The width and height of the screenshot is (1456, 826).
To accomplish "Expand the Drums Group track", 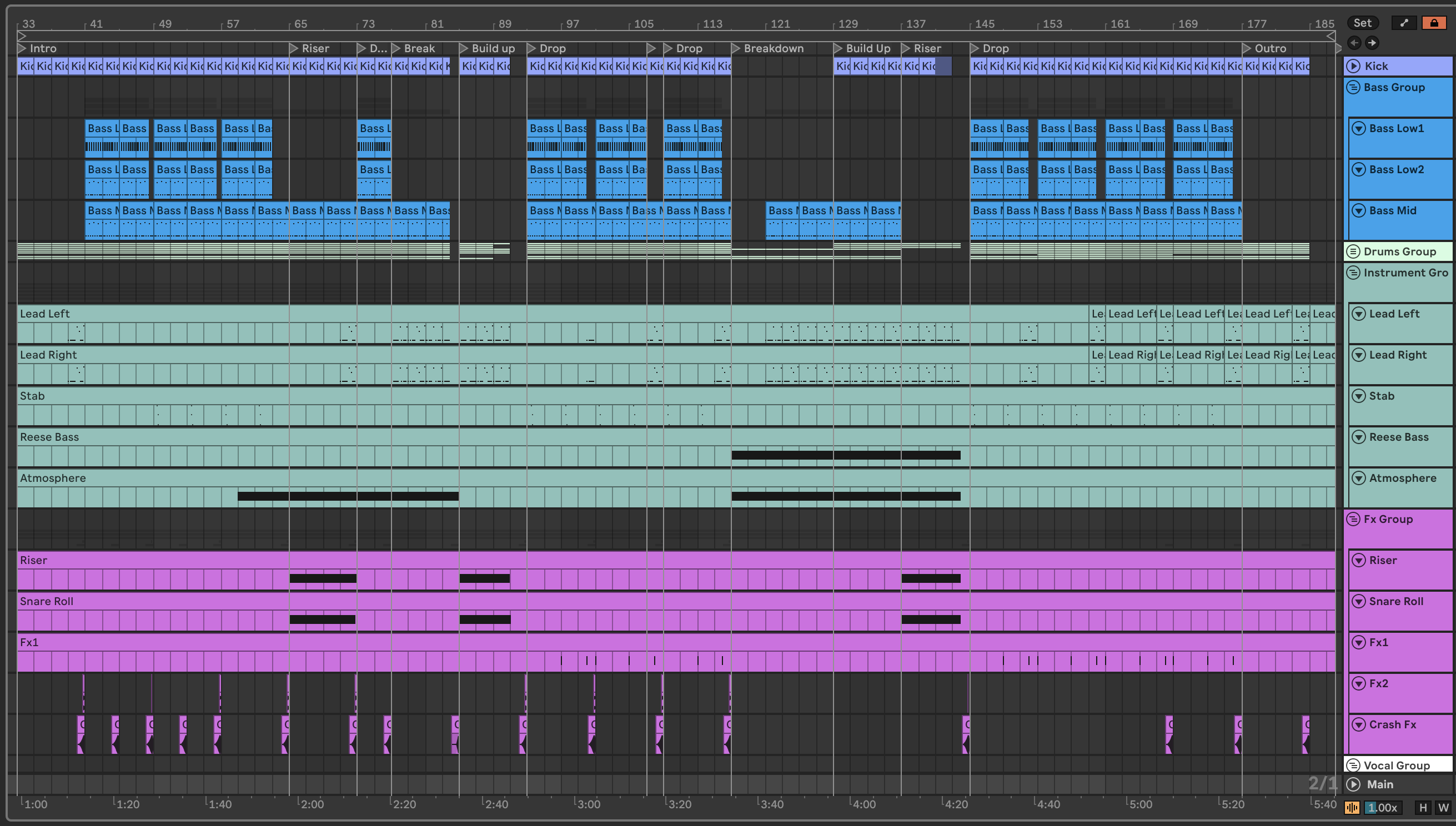I will click(1353, 251).
